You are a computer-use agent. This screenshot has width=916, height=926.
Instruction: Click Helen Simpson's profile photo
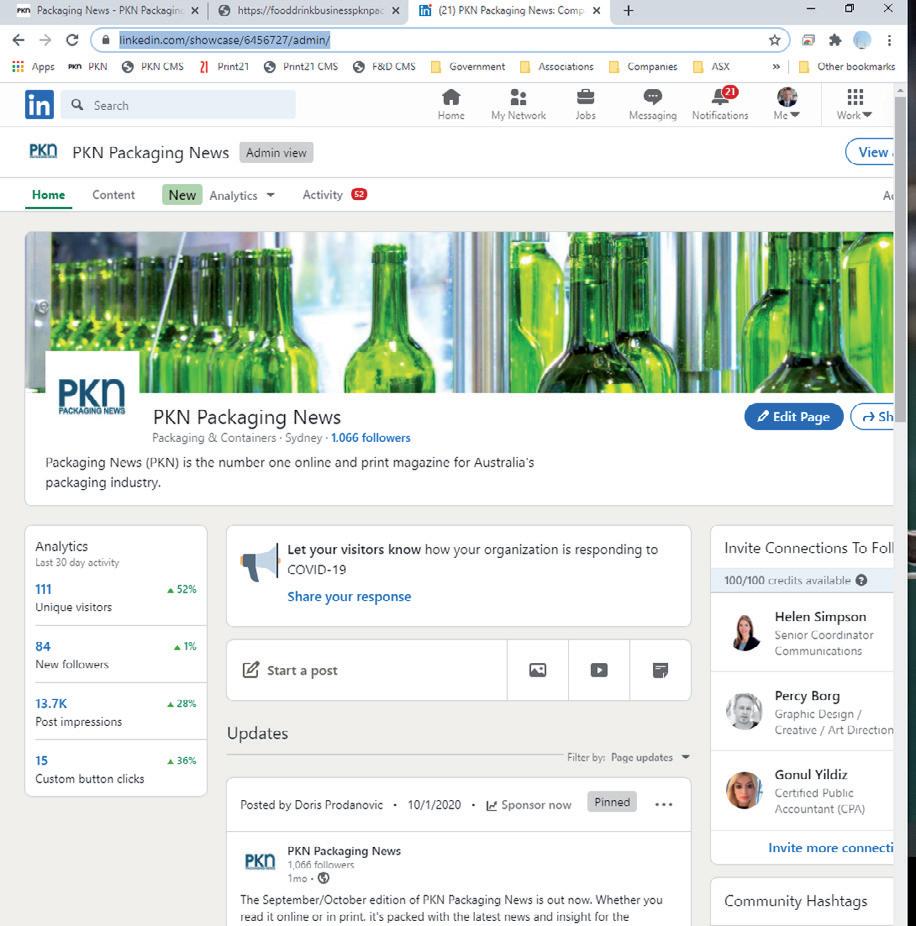745,632
